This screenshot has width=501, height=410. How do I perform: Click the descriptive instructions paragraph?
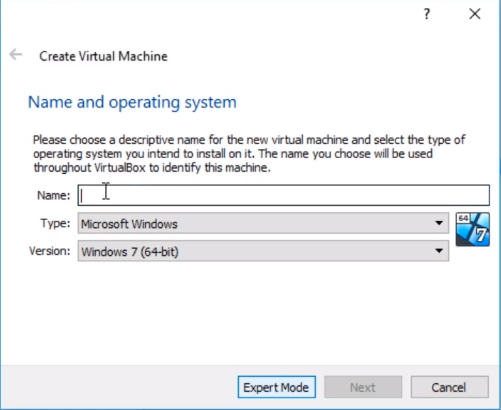click(x=249, y=154)
